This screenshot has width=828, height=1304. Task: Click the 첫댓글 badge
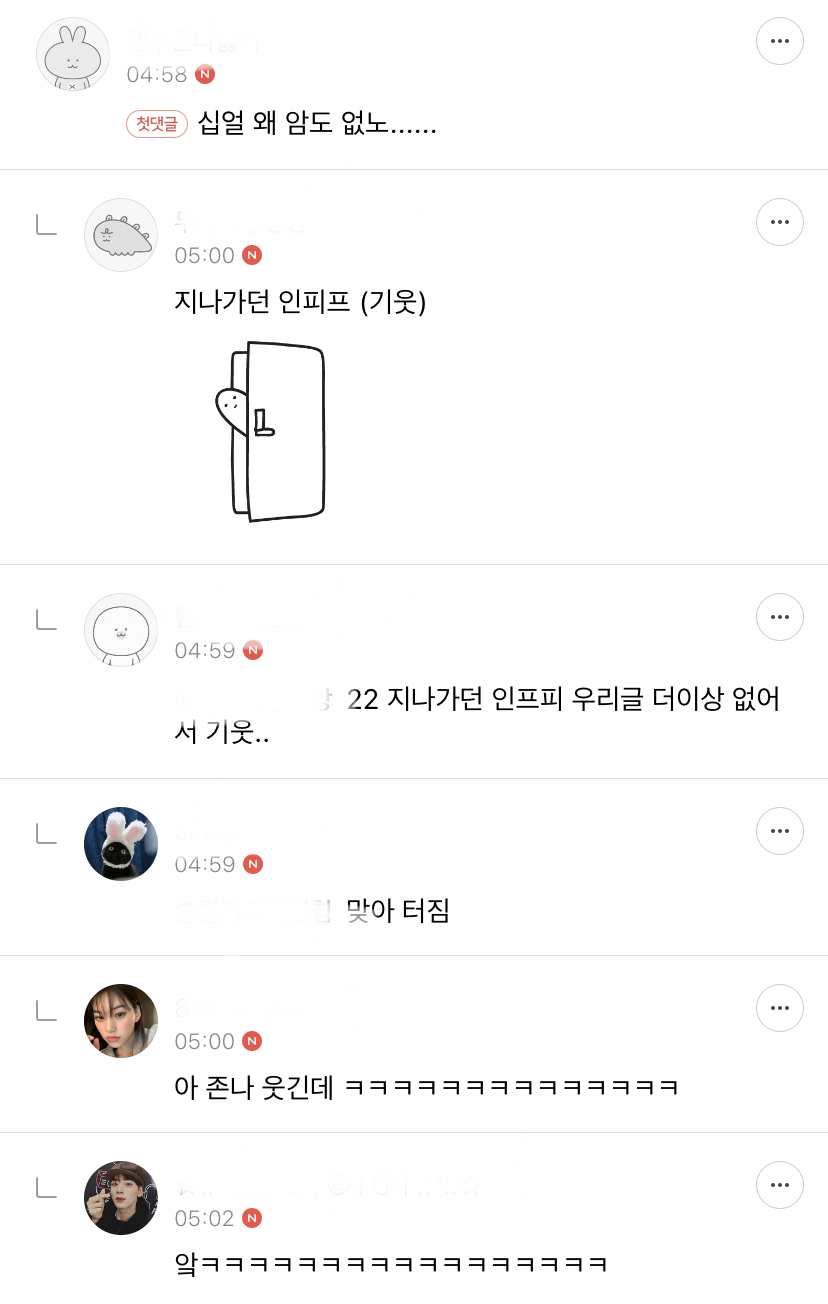(x=157, y=124)
